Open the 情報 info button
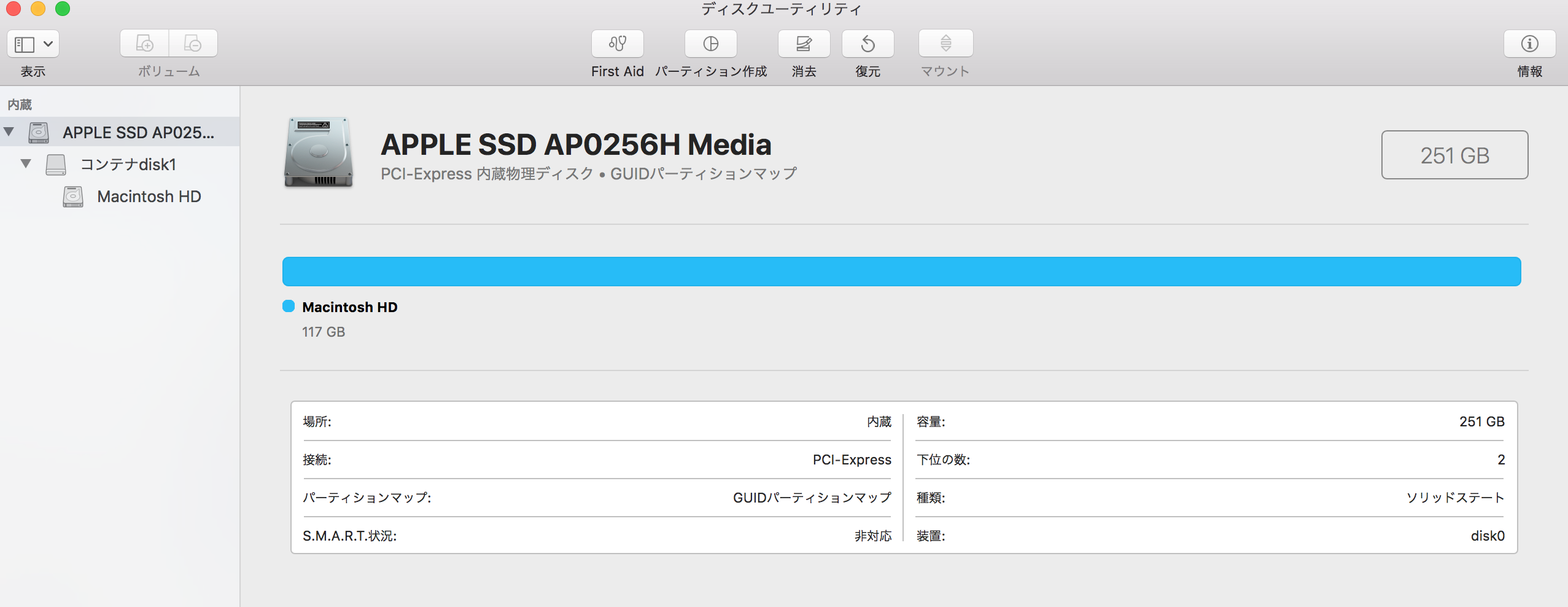 (1529, 44)
